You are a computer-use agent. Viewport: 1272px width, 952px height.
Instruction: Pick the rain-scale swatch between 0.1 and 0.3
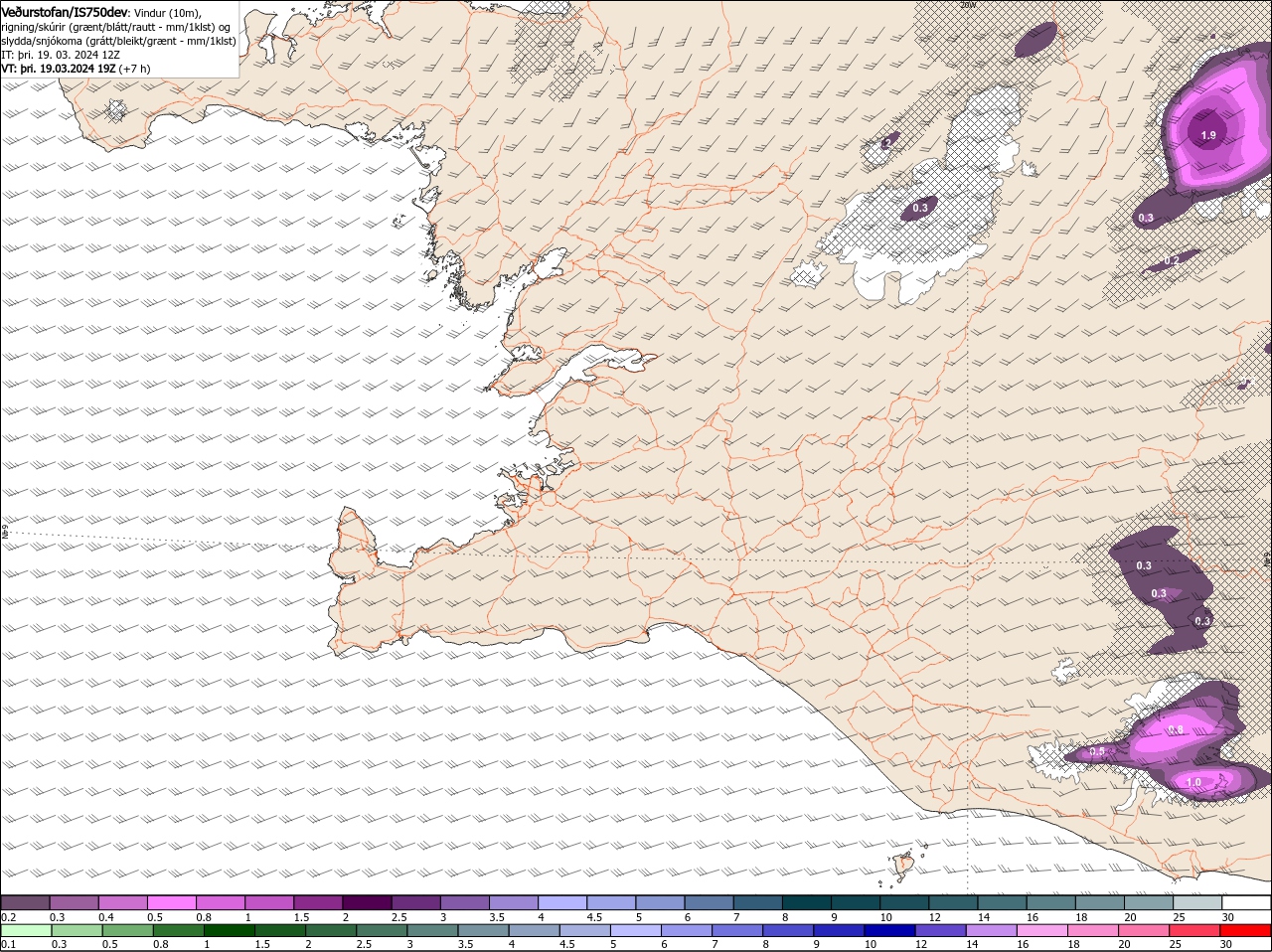25,931
